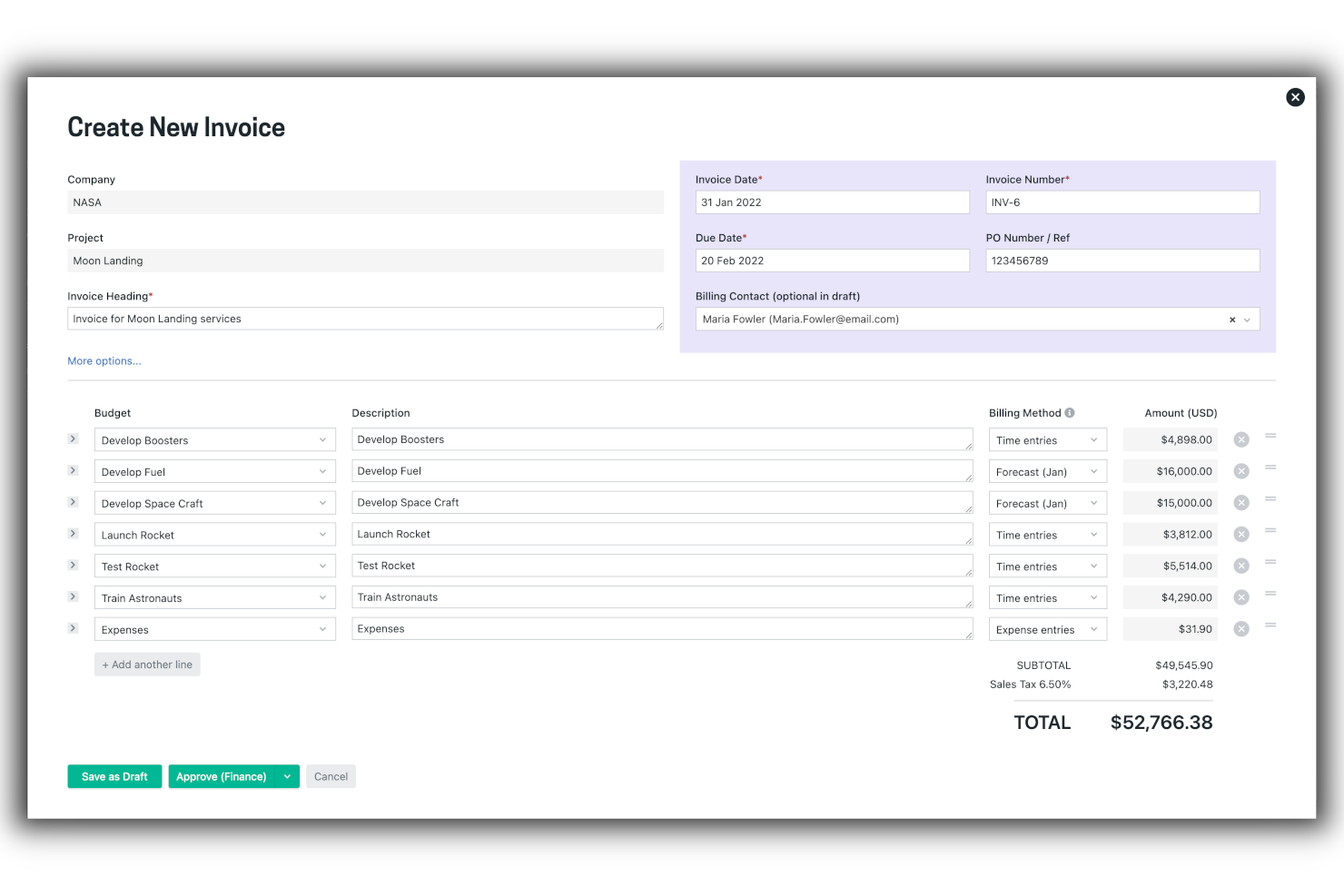Remove the Launch Rocket line item
Screen dimensions: 1344x896
tap(1241, 535)
